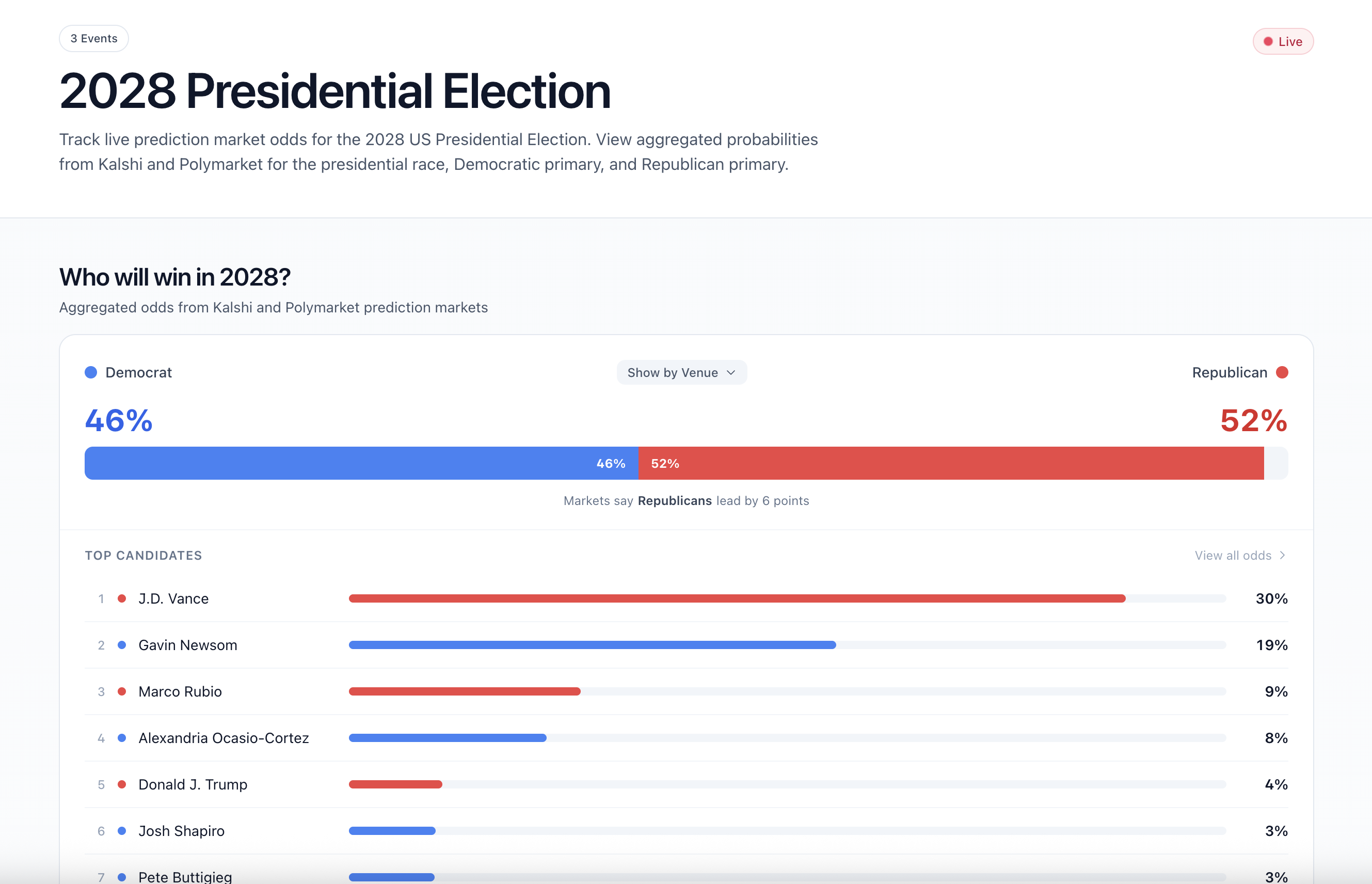The height and width of the screenshot is (884, 1372).
Task: Click the red Live indicator dot
Action: (x=1268, y=41)
